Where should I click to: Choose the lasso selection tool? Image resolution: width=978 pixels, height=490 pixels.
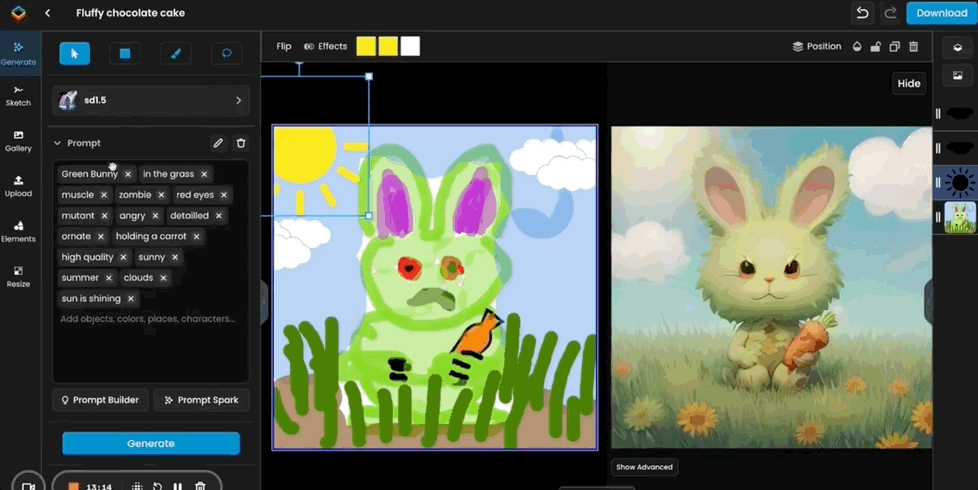click(226, 54)
